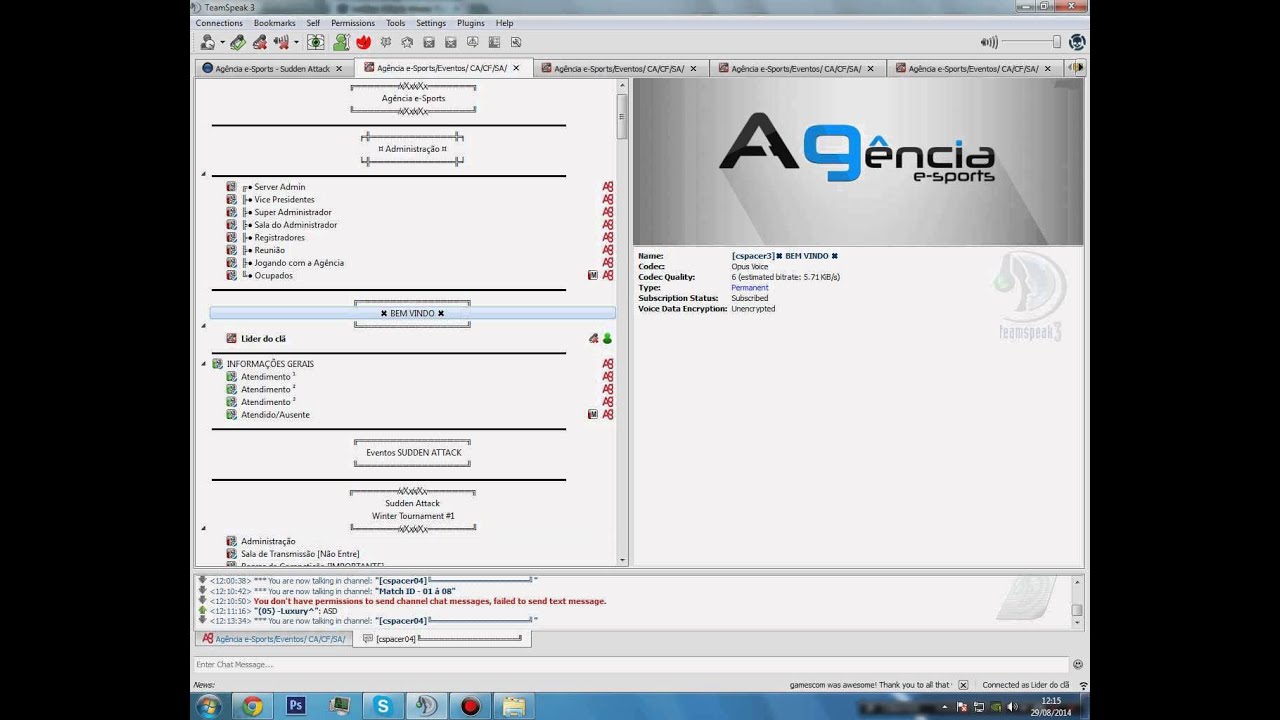Click the green user badge on Lider do clã row
This screenshot has width=1280, height=720.
(x=607, y=339)
